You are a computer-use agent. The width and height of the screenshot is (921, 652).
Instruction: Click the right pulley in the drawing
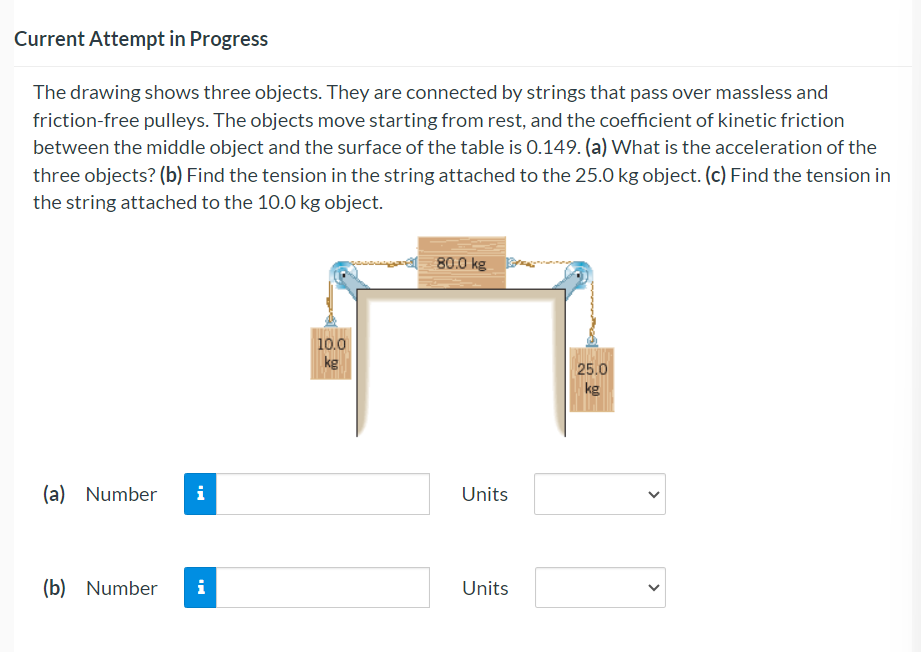point(580,274)
